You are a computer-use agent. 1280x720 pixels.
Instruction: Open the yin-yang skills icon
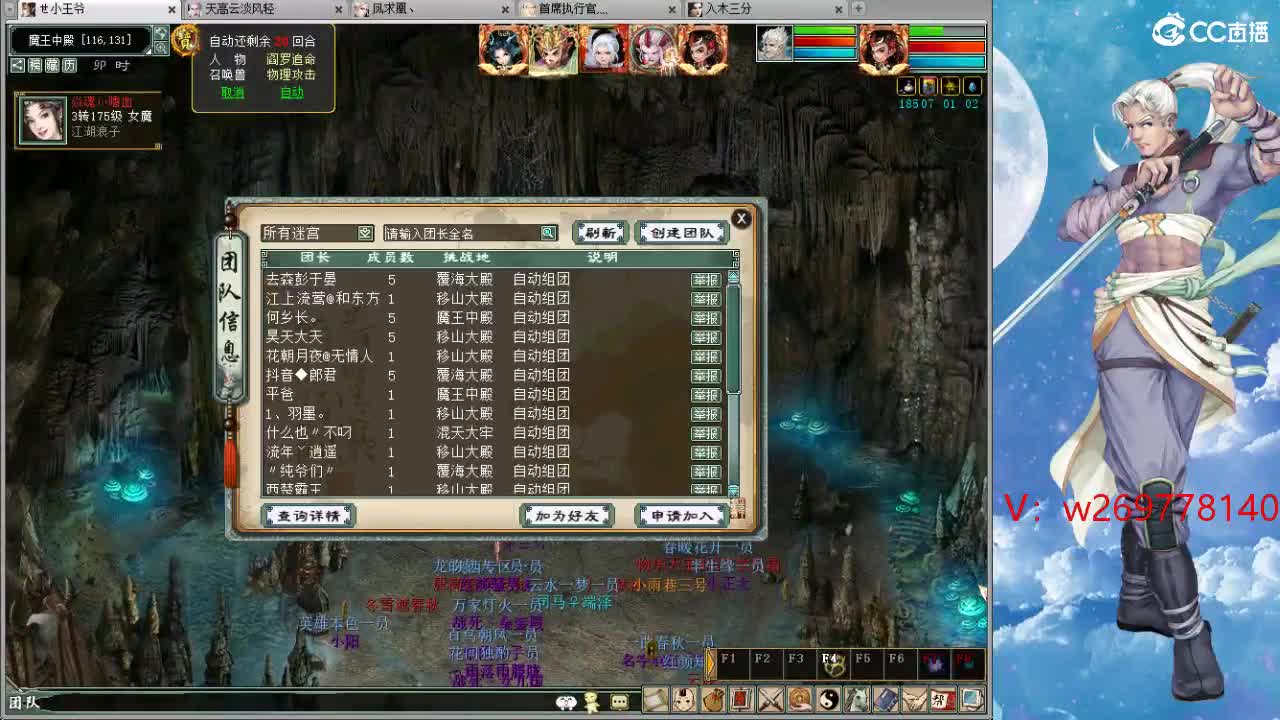pos(828,699)
